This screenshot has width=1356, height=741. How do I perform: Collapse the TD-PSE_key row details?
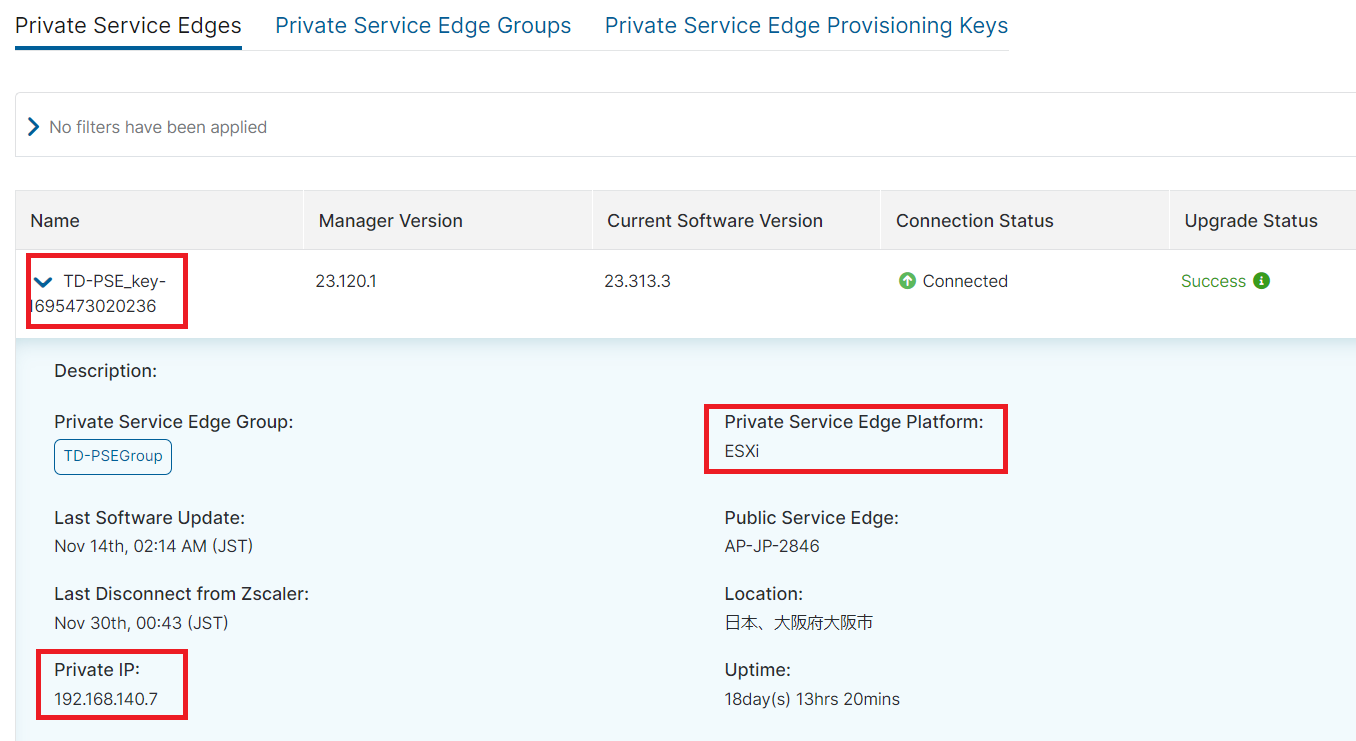point(43,282)
